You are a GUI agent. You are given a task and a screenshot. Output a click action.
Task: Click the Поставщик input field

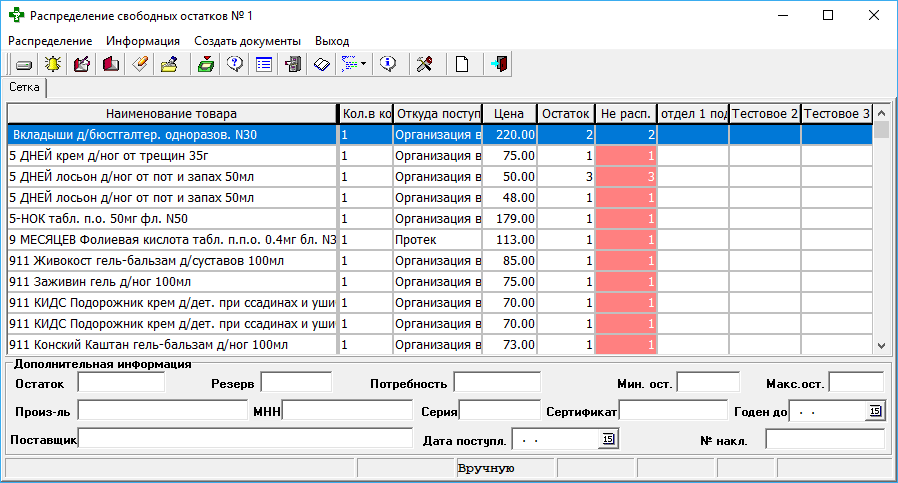click(245, 439)
